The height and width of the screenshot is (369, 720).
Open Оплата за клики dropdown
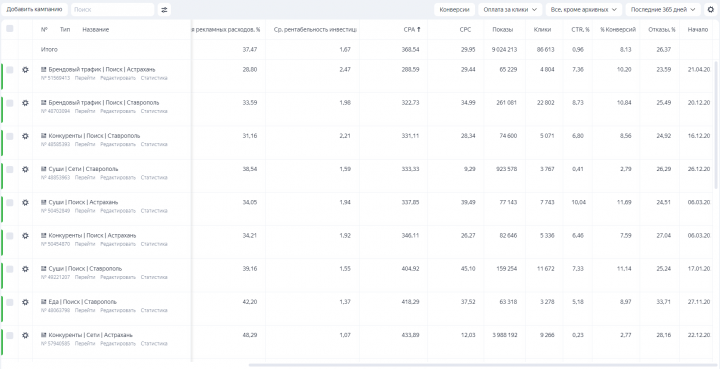(x=510, y=9)
